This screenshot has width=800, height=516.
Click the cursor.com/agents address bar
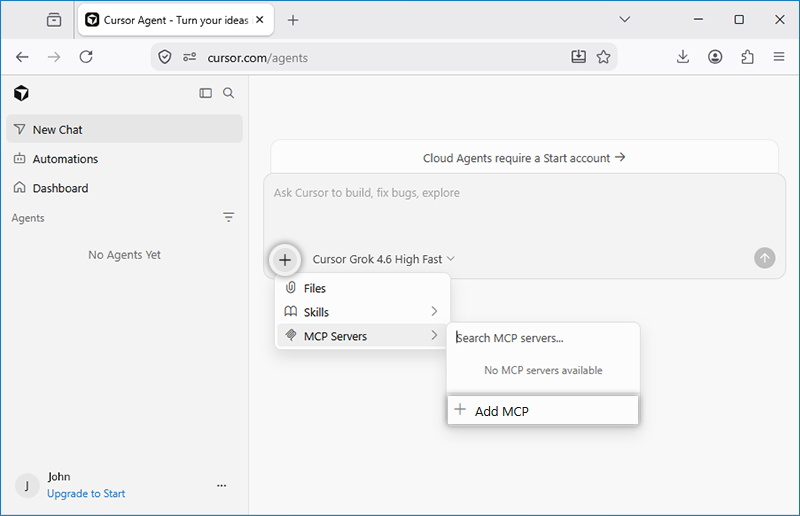[x=383, y=57]
